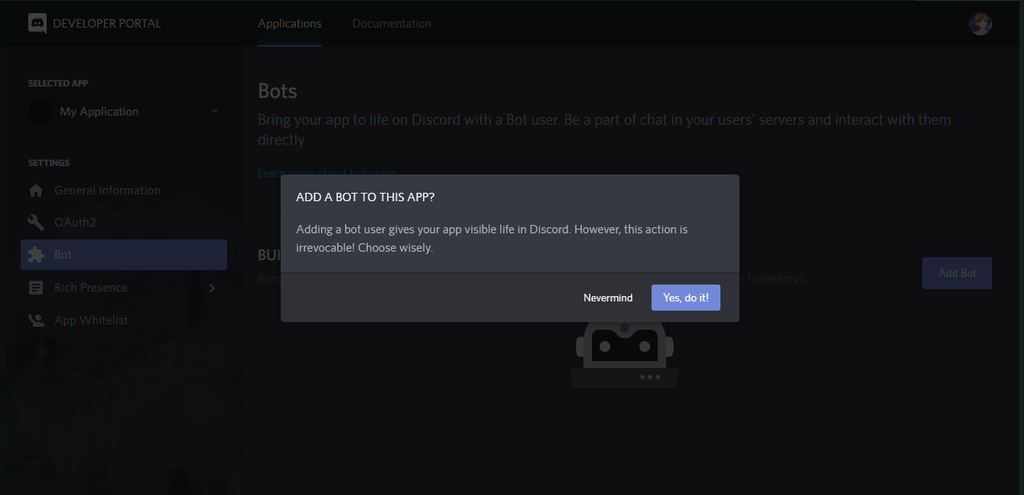Open the My Application selector dropdown
The height and width of the screenshot is (495, 1024).
tap(125, 112)
